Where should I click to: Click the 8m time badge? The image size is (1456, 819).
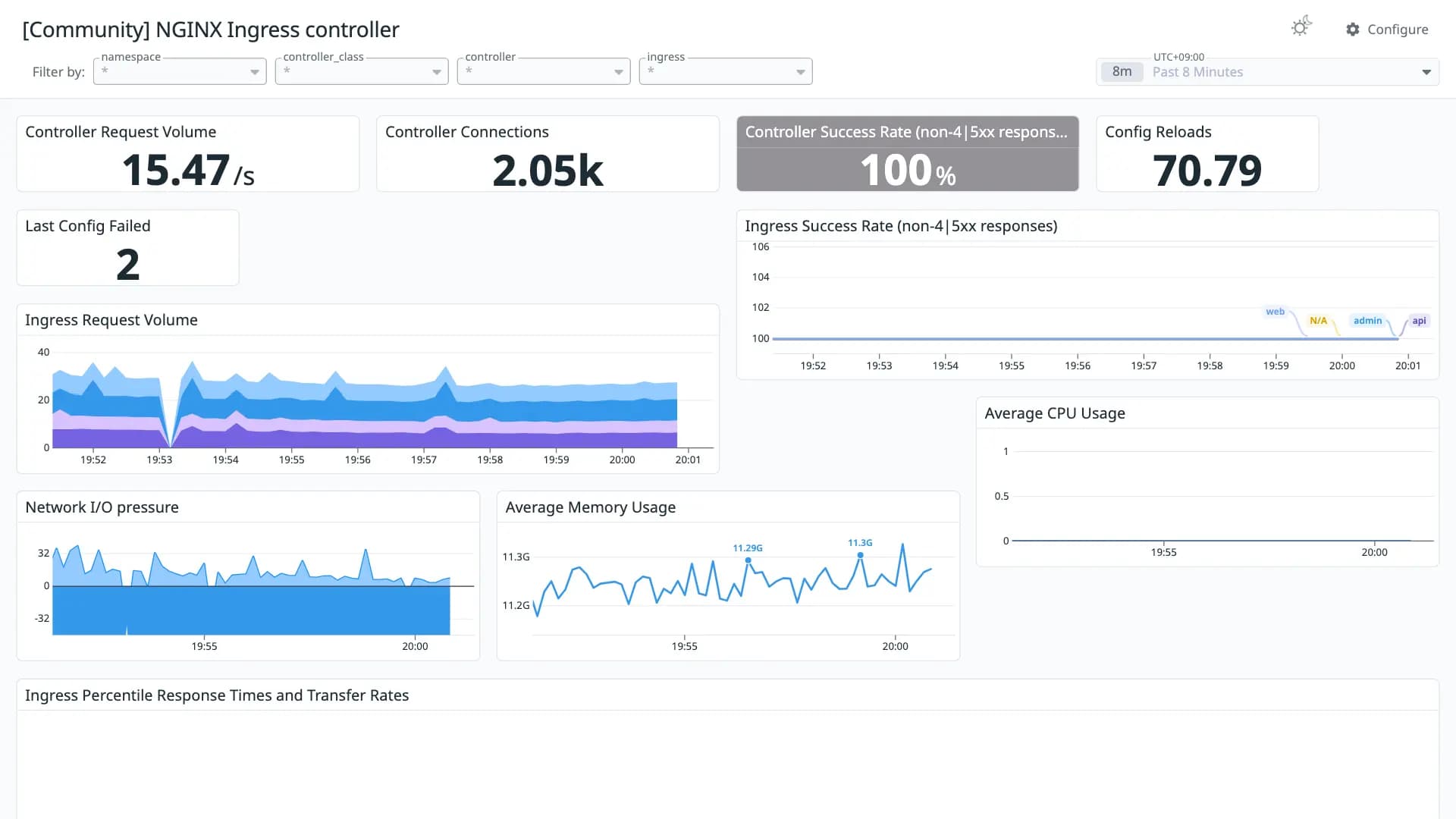click(1122, 72)
